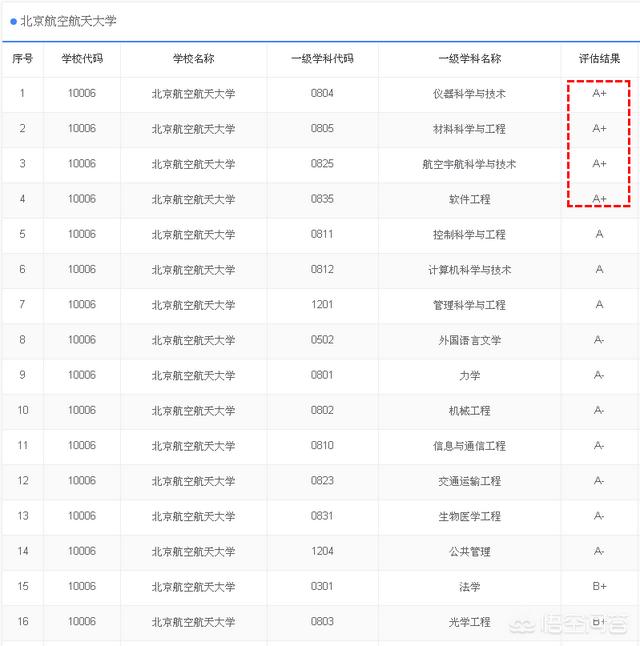Screen dimensions: 640x646
Task: Select the 生物医学工程 cell
Action: (x=469, y=516)
